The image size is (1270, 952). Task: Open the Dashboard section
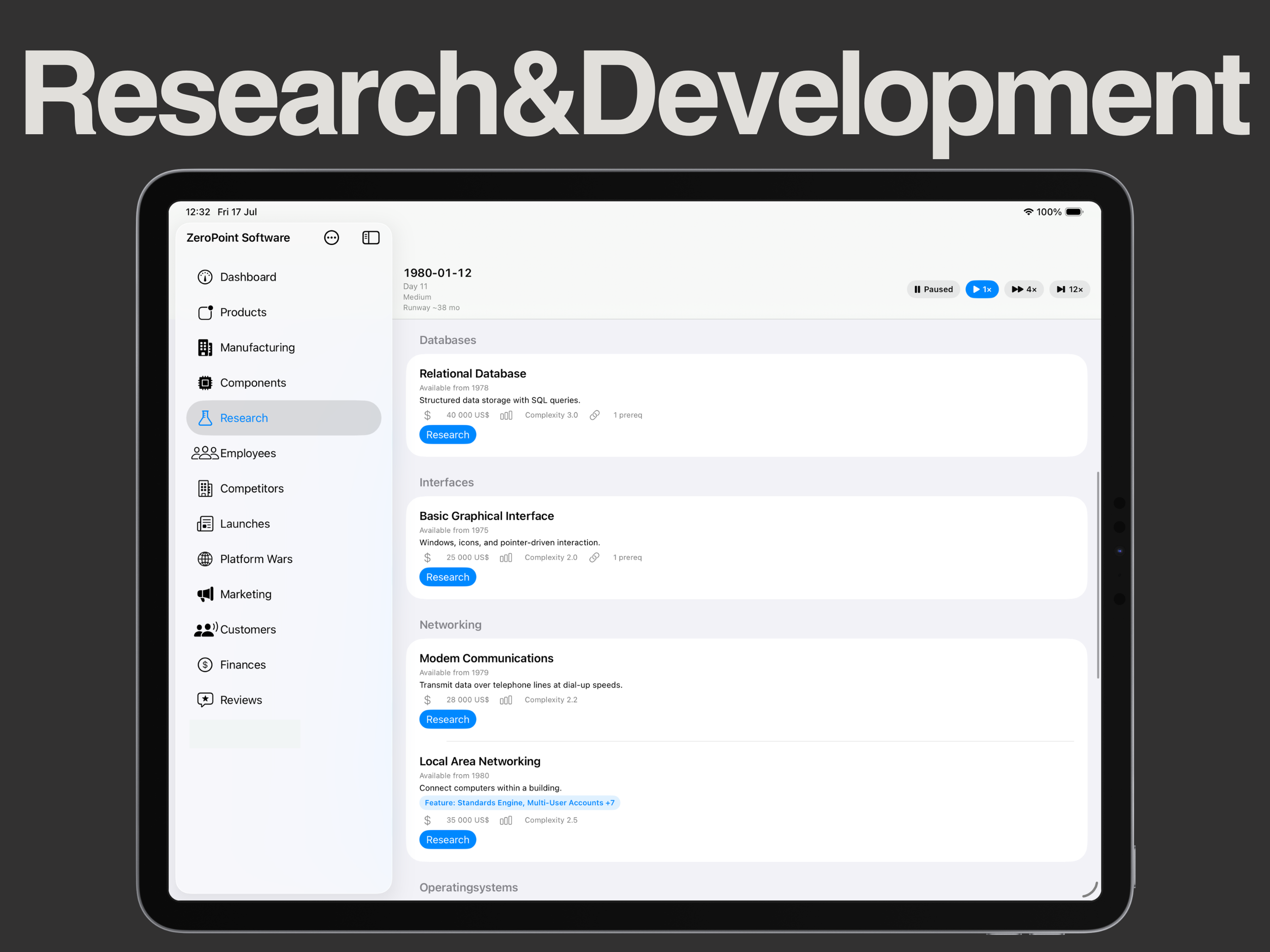(284, 277)
